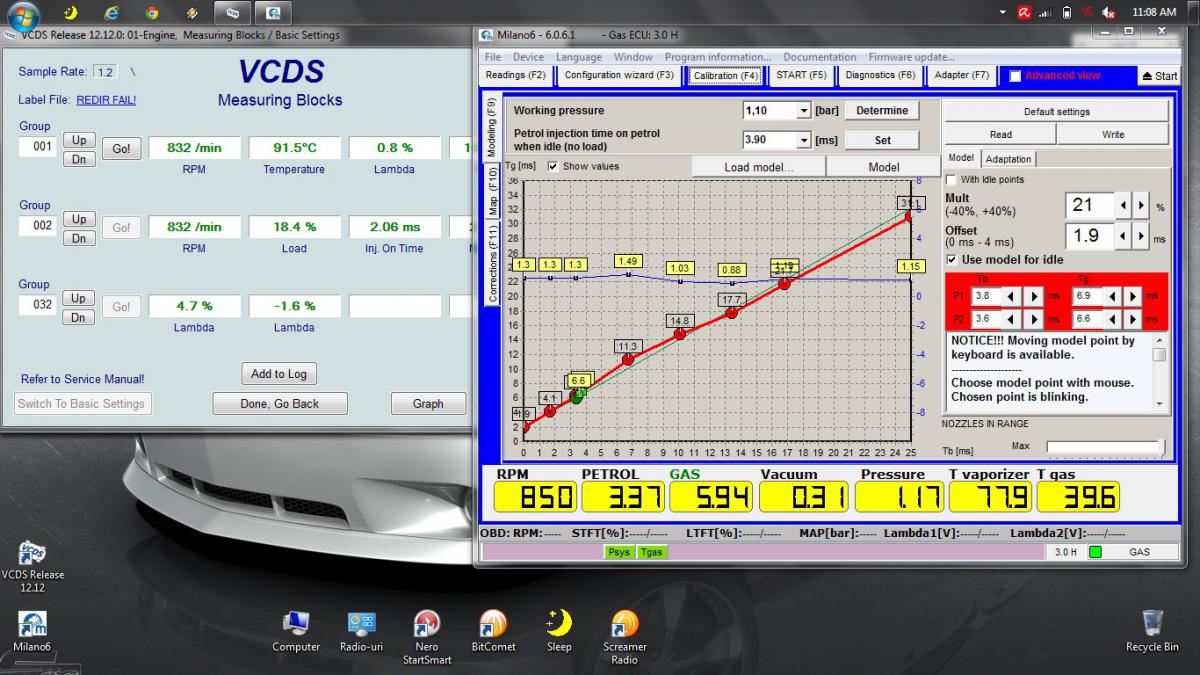Show hidden system tray icons
Image resolution: width=1200 pixels, height=675 pixels.
pyautogui.click(x=1003, y=13)
